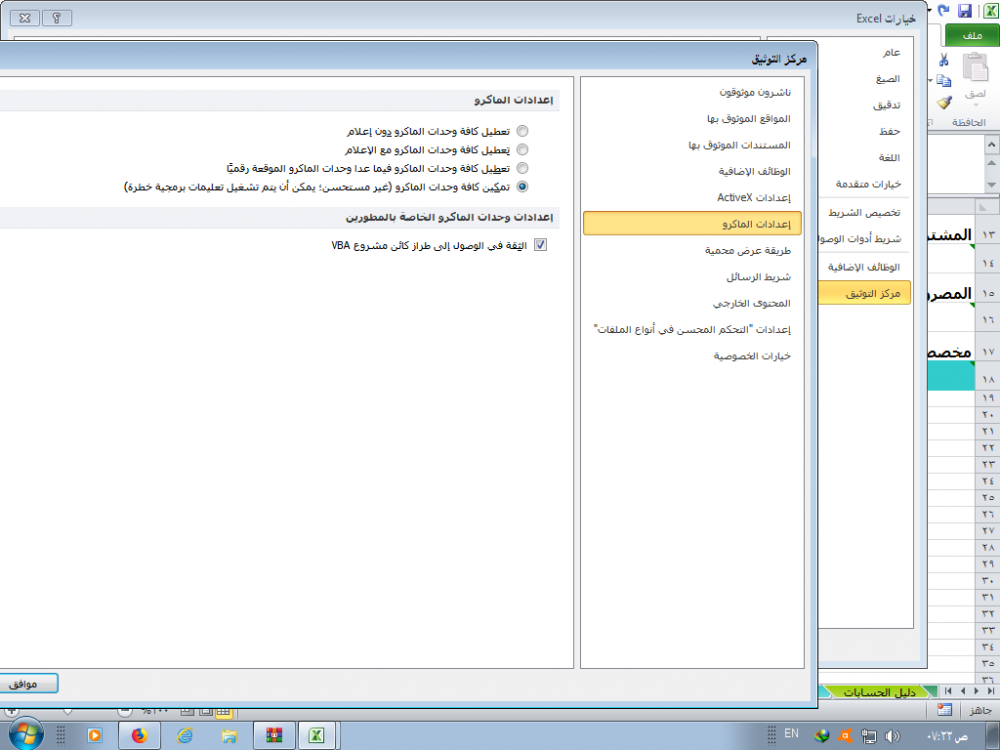Open 'خيارات الخصوصية' category
1000x750 pixels.
click(753, 356)
